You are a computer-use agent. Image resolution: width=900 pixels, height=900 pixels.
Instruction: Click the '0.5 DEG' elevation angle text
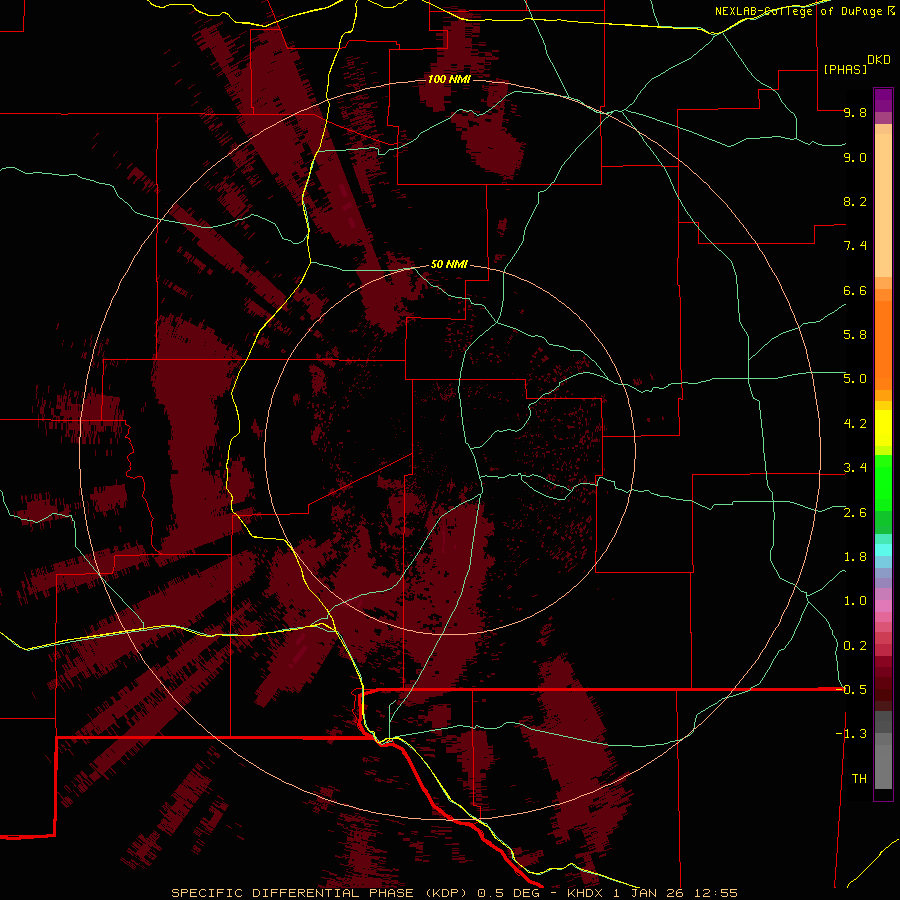click(509, 893)
